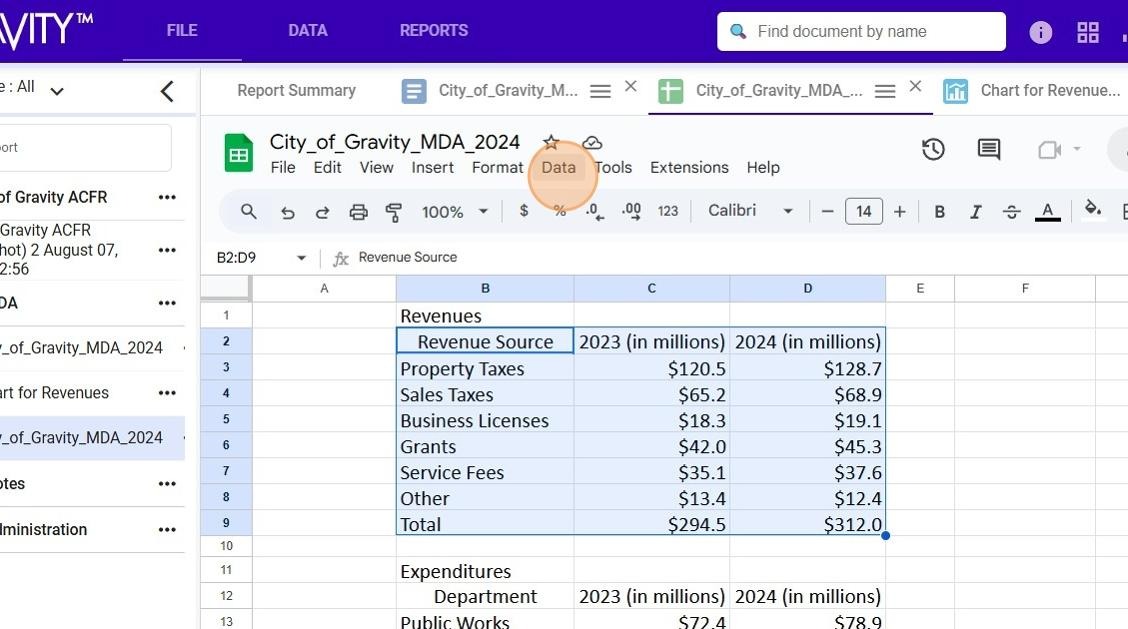Open the DATA top navigation item
This screenshot has width=1128, height=629.
[308, 30]
